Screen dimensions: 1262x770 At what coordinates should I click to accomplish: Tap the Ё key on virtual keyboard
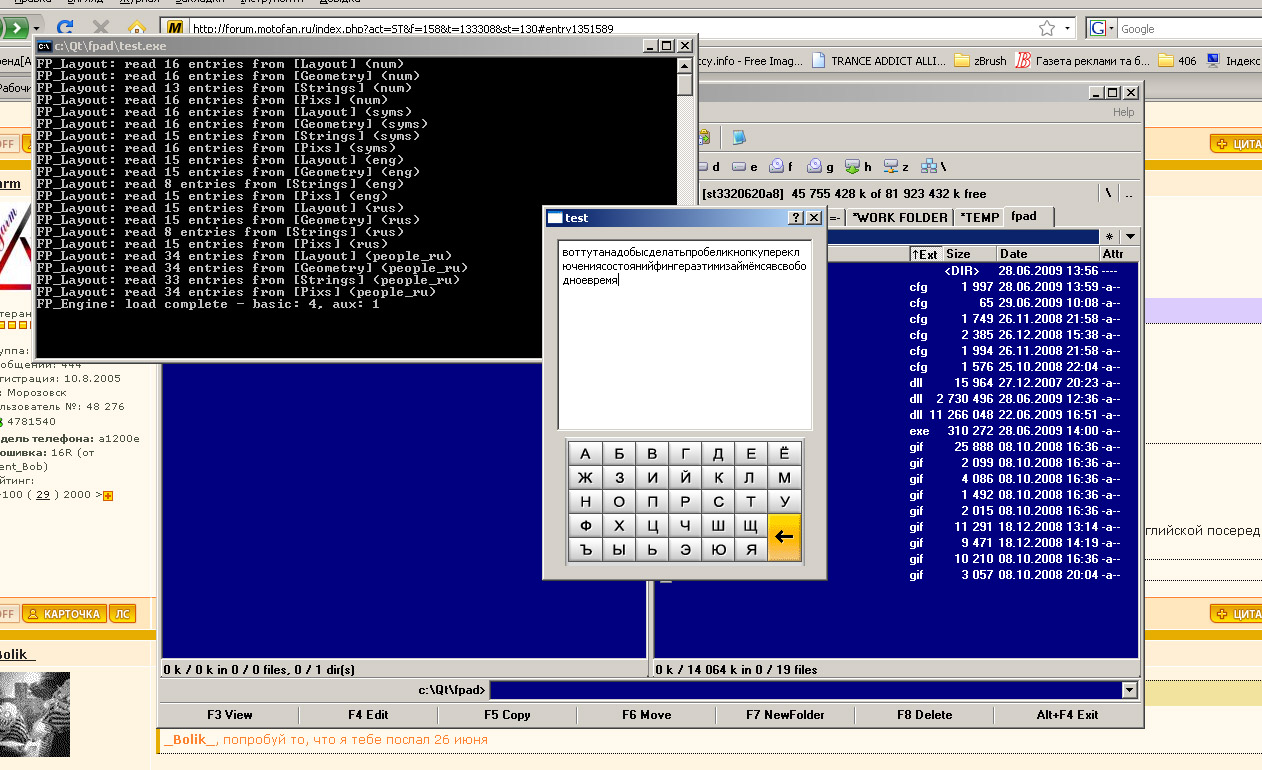coord(784,454)
